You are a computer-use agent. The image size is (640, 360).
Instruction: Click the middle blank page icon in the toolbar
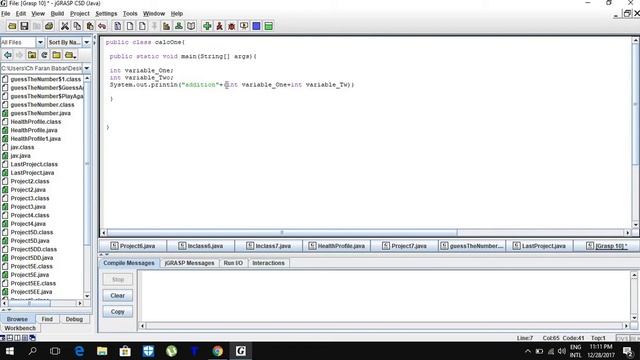[x=130, y=26]
